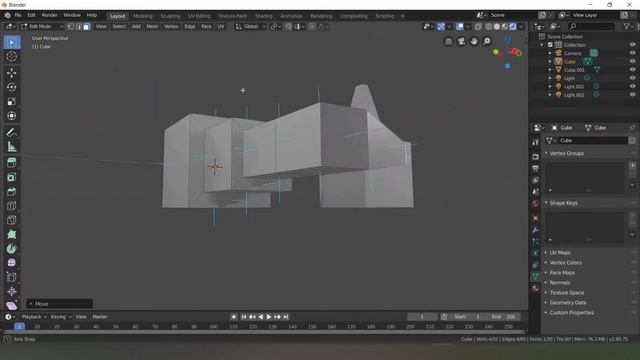Open the Keying dropdown
The image size is (640, 360).
[x=60, y=317]
